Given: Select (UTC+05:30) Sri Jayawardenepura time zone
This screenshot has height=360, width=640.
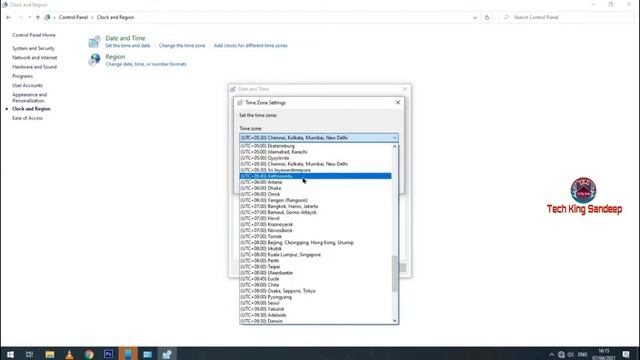Looking at the screenshot, I should point(316,170).
